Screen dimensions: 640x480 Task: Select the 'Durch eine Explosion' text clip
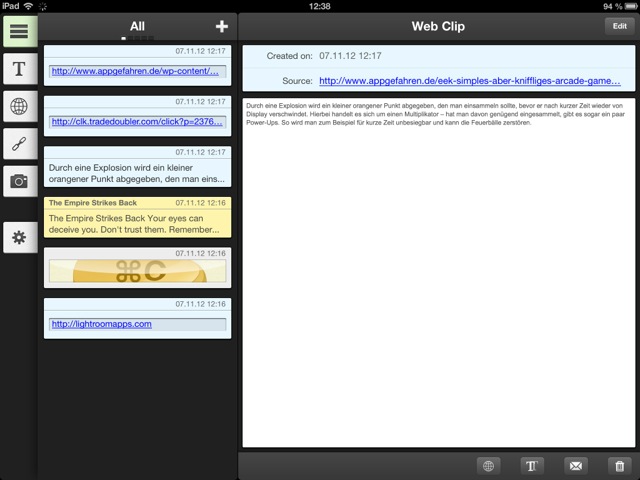point(137,167)
